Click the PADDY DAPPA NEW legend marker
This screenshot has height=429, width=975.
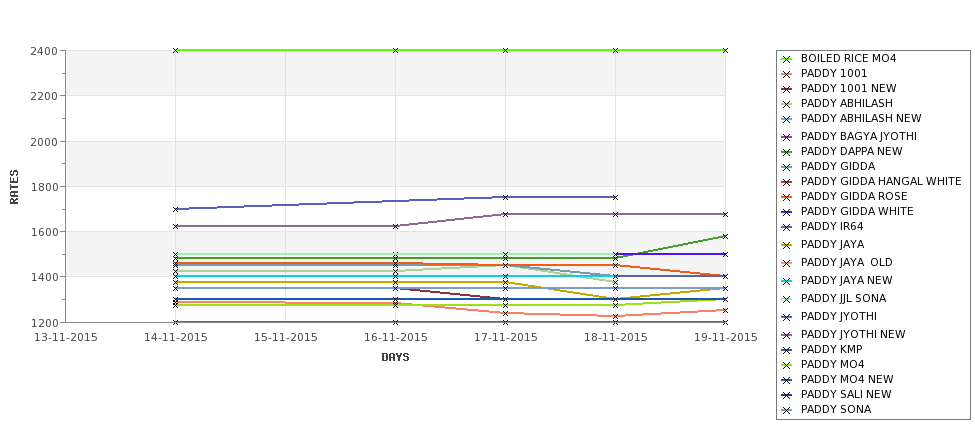(787, 152)
